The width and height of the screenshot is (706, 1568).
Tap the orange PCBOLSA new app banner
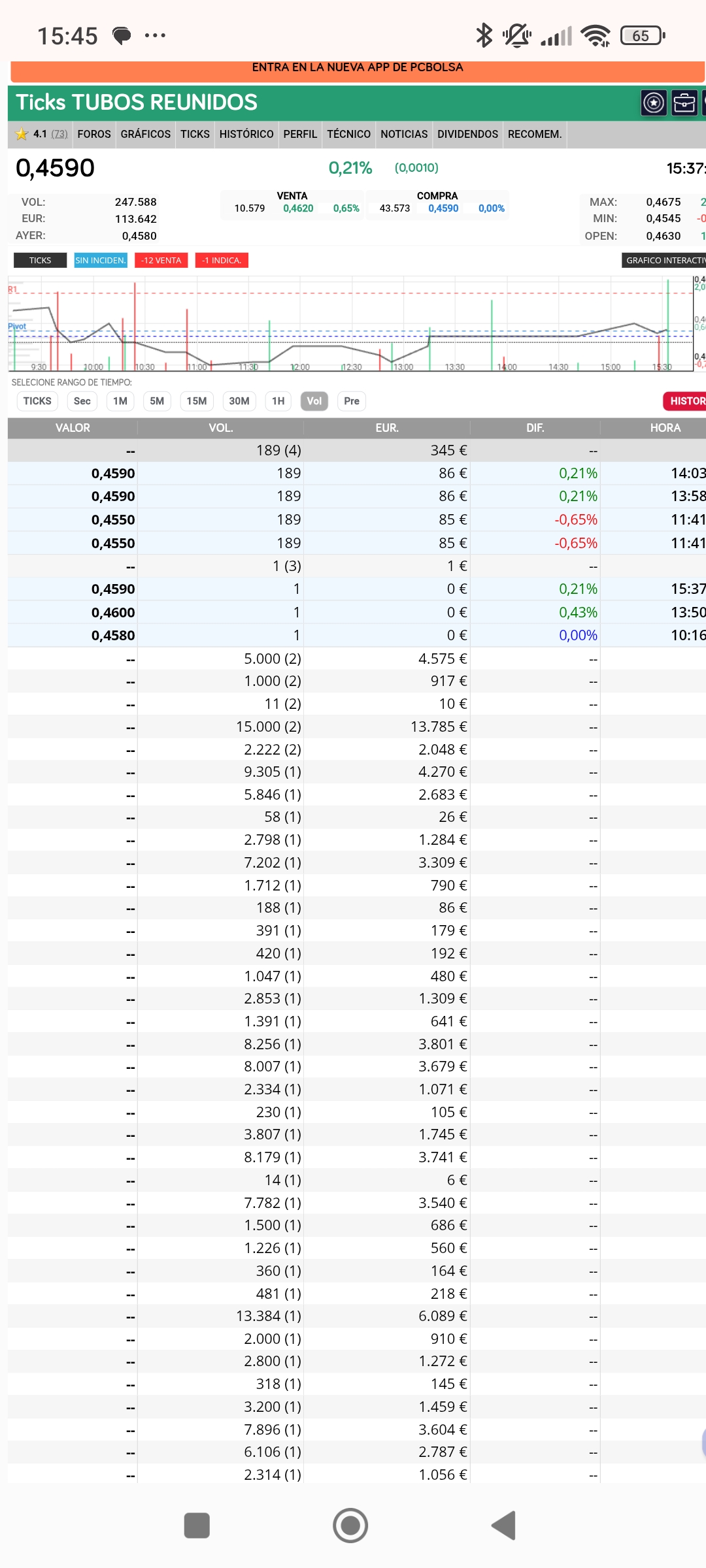click(357, 69)
